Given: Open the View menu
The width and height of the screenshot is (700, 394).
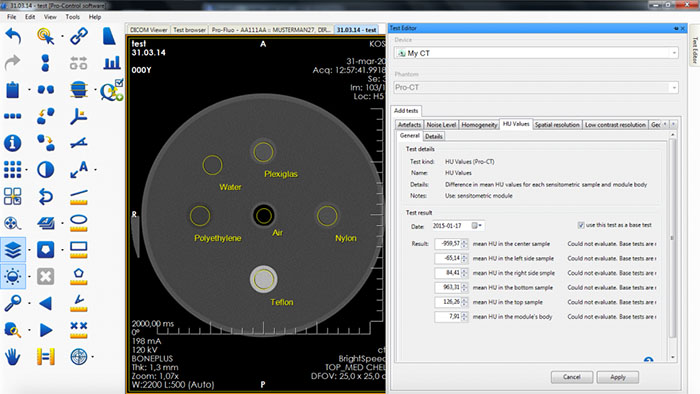Looking at the screenshot, I should click(x=50, y=17).
